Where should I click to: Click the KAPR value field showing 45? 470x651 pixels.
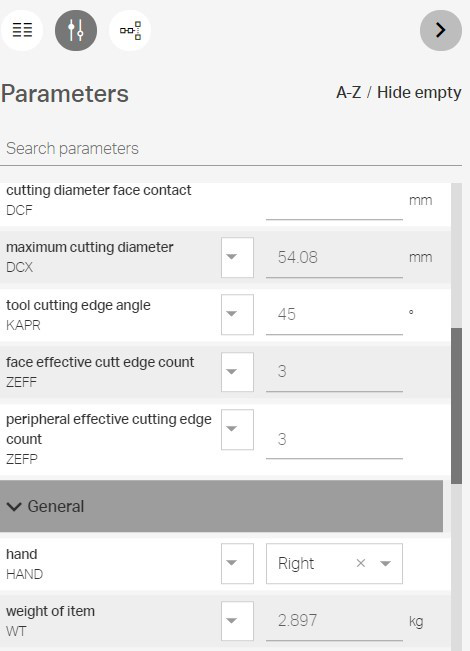tap(334, 314)
